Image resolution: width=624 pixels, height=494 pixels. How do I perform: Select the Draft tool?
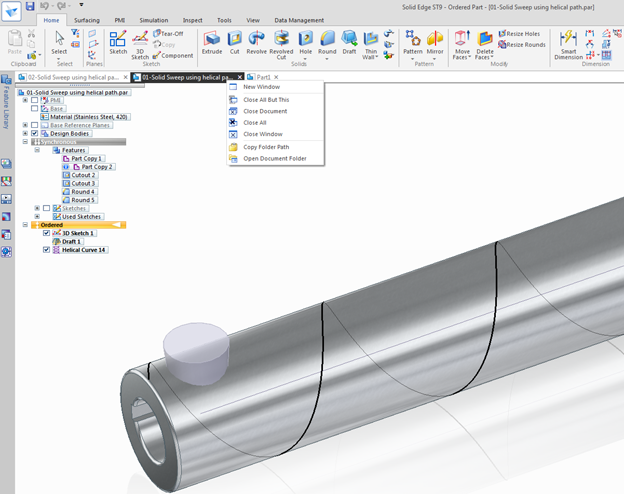tap(349, 43)
